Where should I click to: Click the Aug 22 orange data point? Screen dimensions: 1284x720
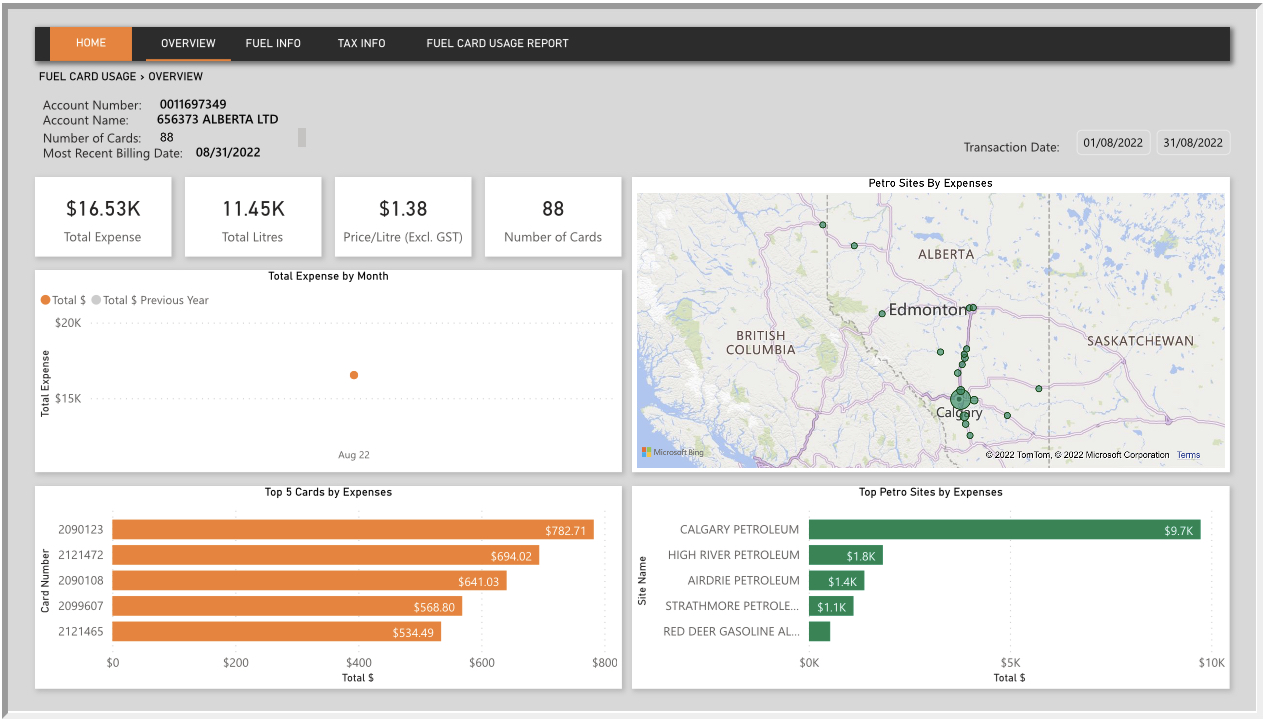tap(354, 375)
